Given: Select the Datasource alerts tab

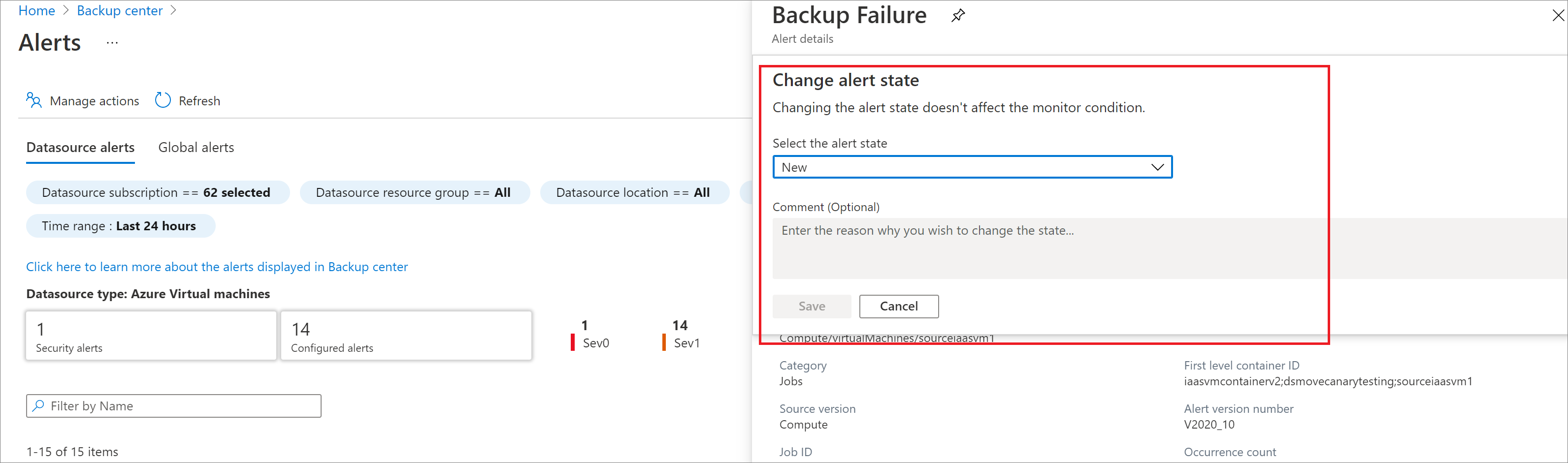Looking at the screenshot, I should pyautogui.click(x=80, y=147).
